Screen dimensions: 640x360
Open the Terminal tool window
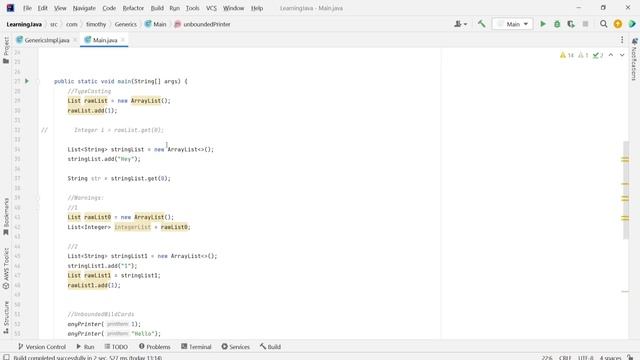(x=196, y=347)
